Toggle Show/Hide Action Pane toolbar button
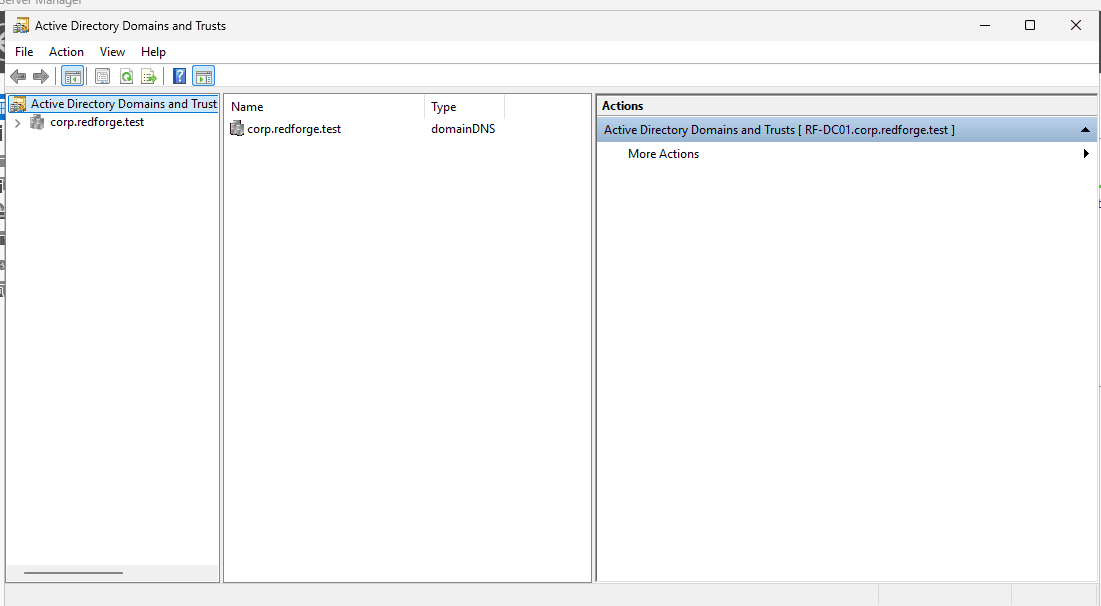 (x=204, y=76)
